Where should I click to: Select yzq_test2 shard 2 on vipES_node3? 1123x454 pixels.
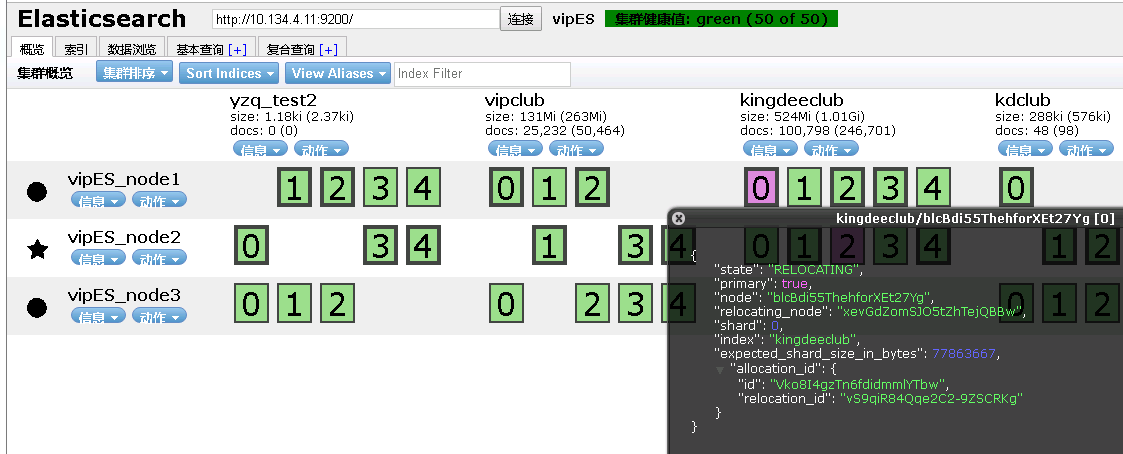337,304
